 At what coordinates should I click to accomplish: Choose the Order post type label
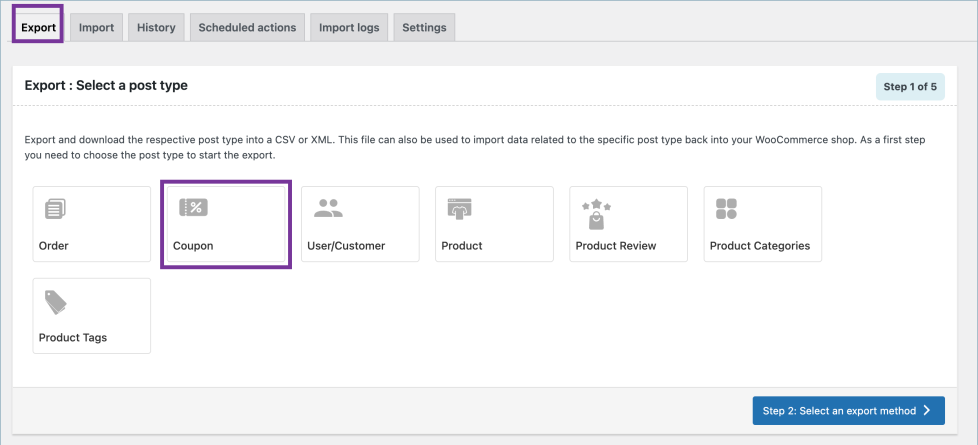click(54, 245)
